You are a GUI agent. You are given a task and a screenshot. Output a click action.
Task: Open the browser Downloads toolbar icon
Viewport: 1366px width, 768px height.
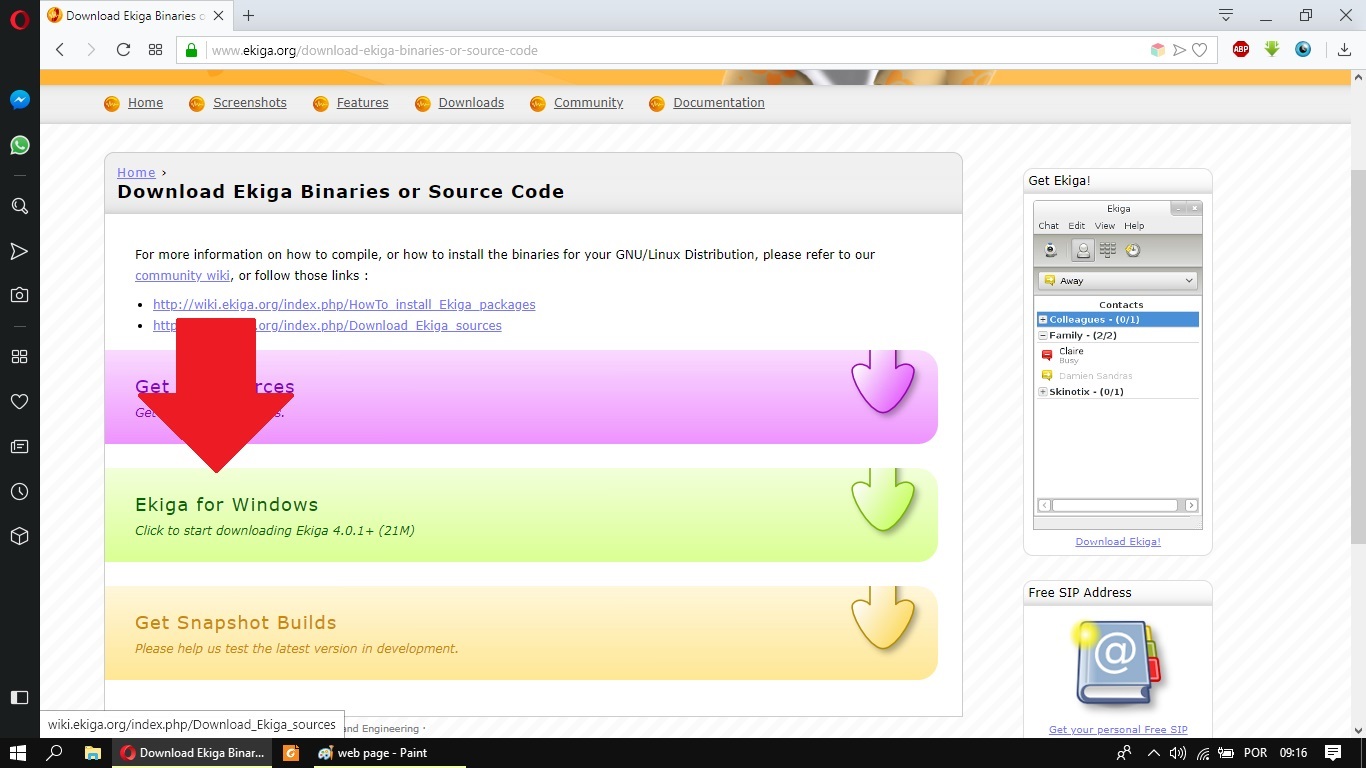pos(1345,50)
